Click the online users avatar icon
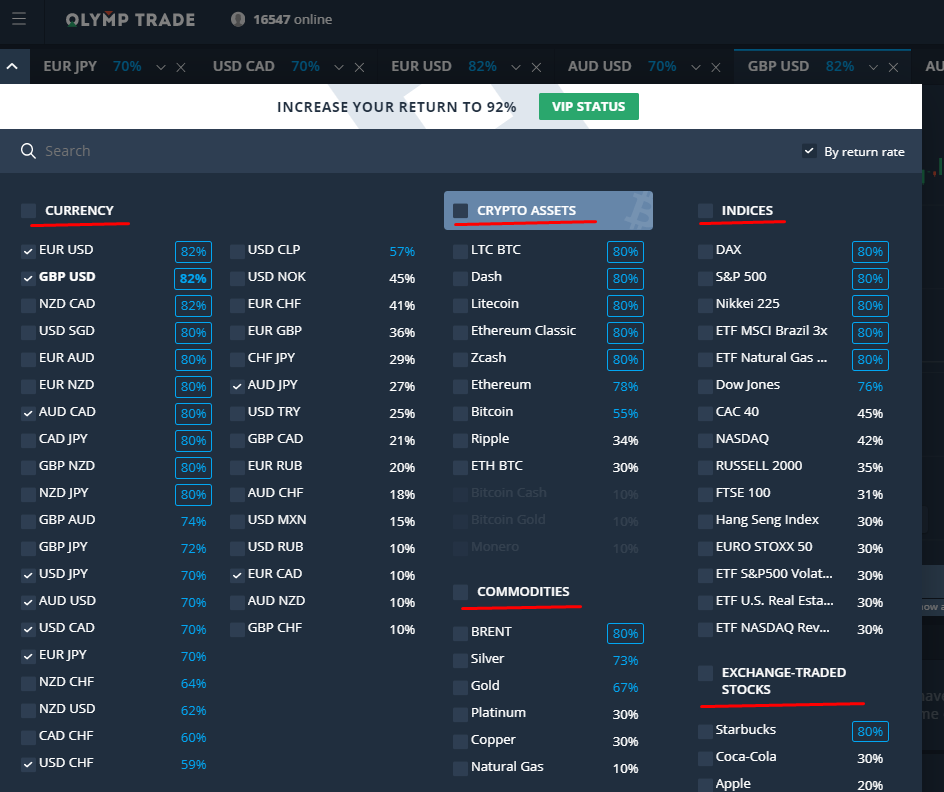 click(238, 19)
